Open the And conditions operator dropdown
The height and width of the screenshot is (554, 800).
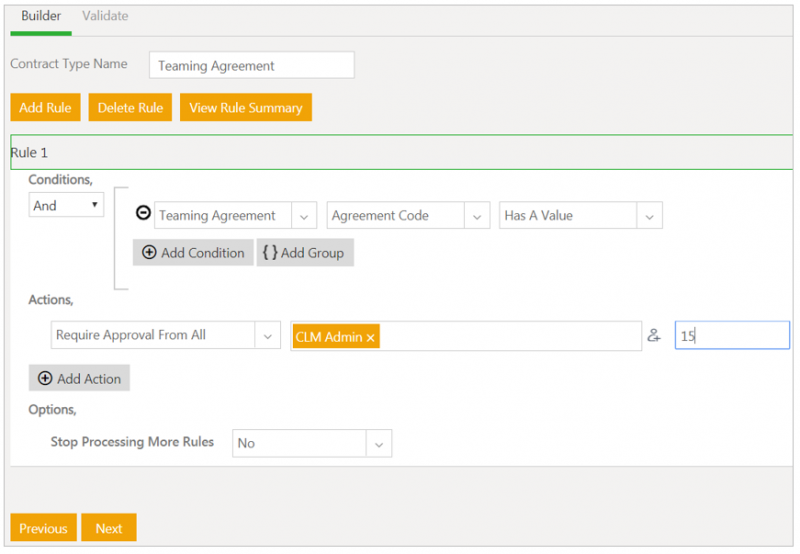[66, 205]
